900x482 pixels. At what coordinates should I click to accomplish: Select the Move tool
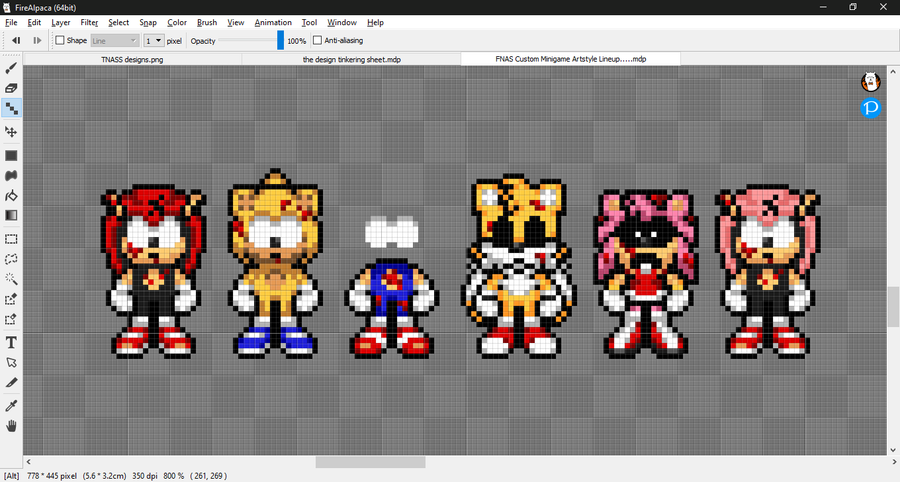click(11, 132)
